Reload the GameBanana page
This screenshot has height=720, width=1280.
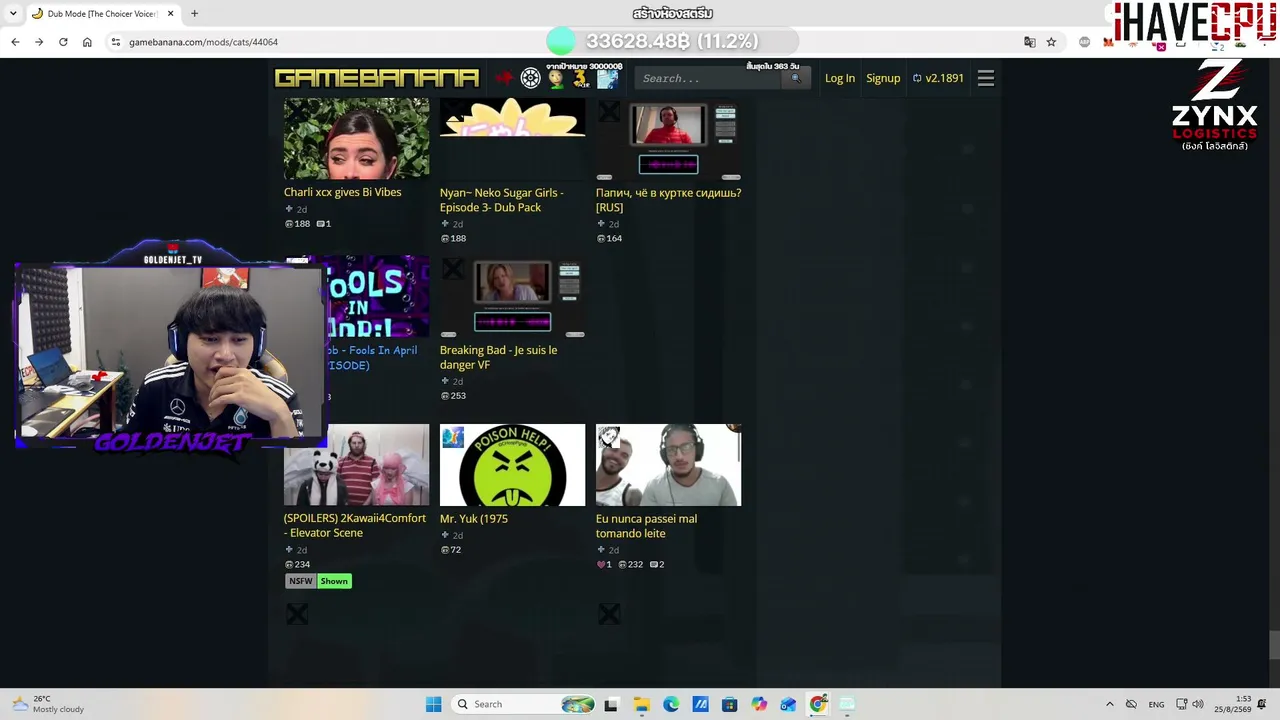pyautogui.click(x=63, y=42)
